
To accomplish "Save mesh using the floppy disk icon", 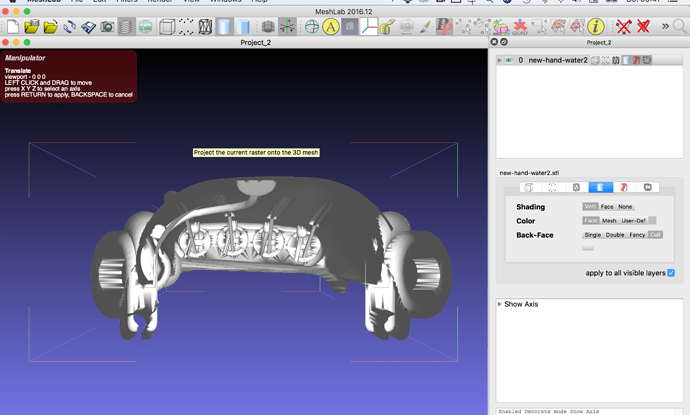I will point(88,27).
